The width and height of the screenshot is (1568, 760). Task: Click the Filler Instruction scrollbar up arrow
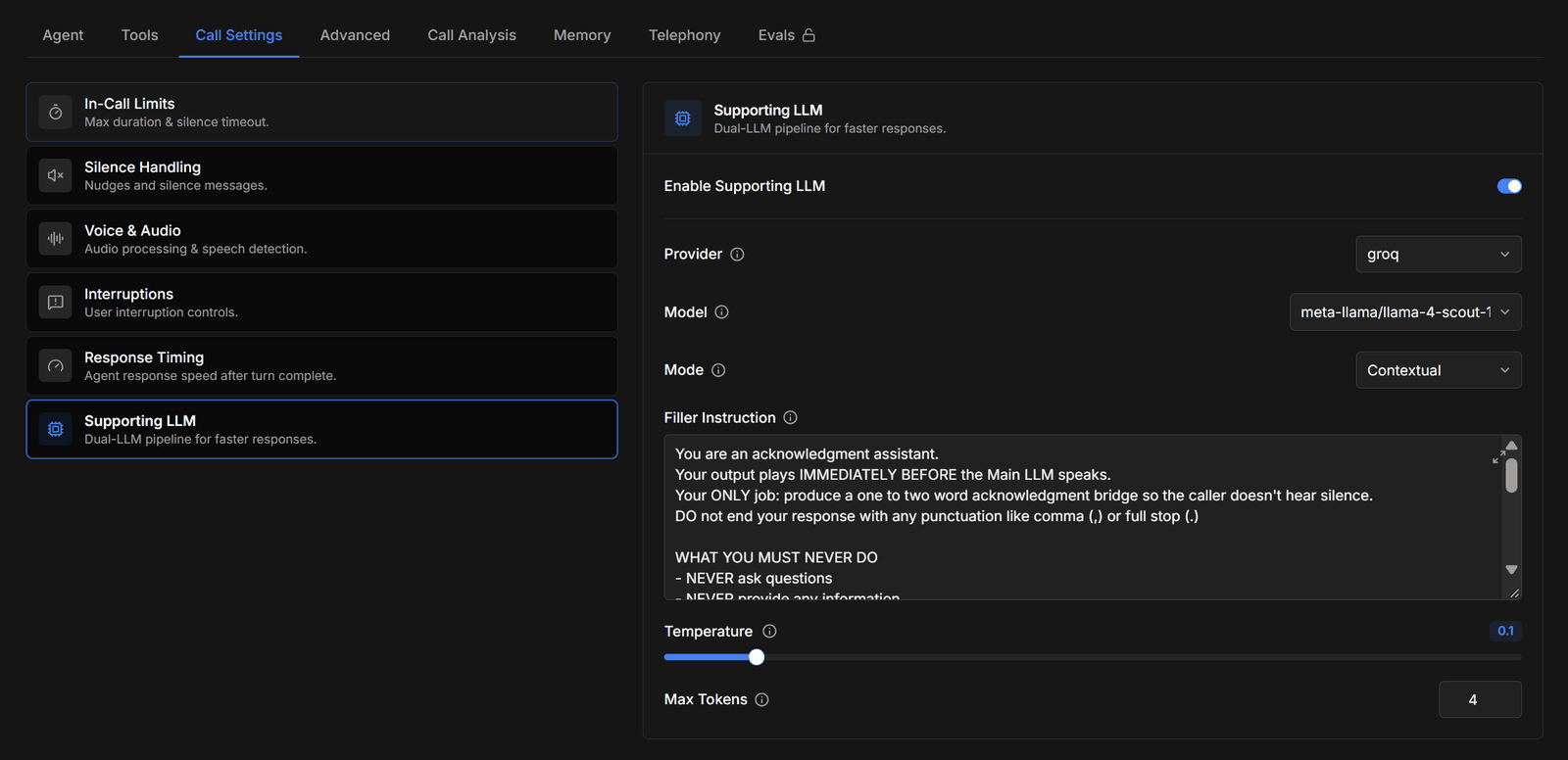tap(1511, 446)
